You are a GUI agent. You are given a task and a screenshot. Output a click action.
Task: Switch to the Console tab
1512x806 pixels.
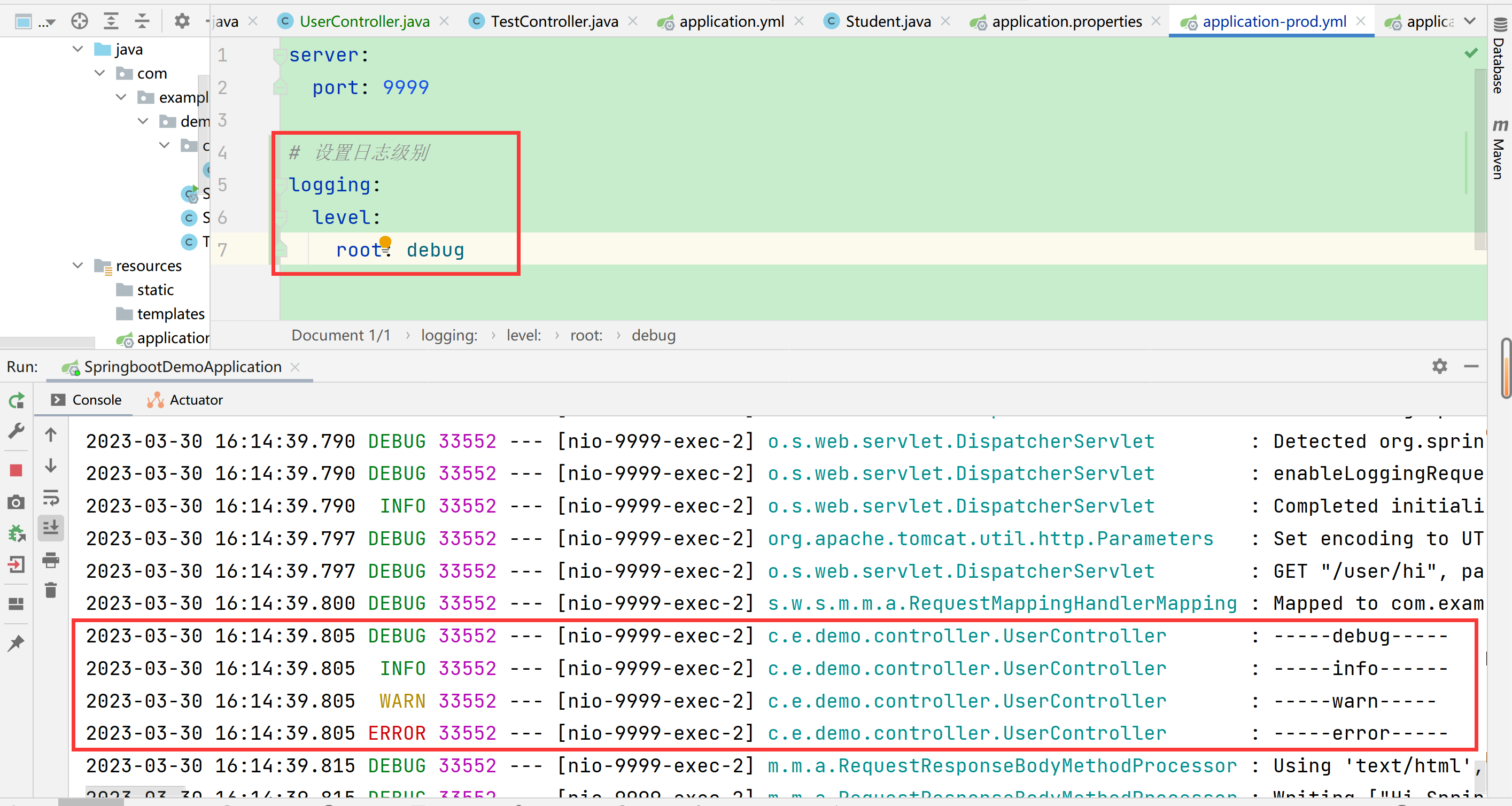click(x=86, y=400)
